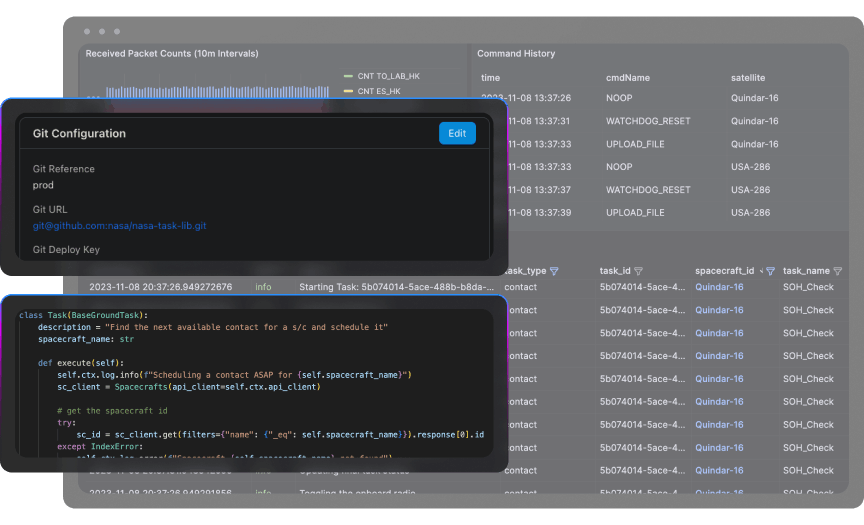Select the cmdName column header

[x=628, y=78]
